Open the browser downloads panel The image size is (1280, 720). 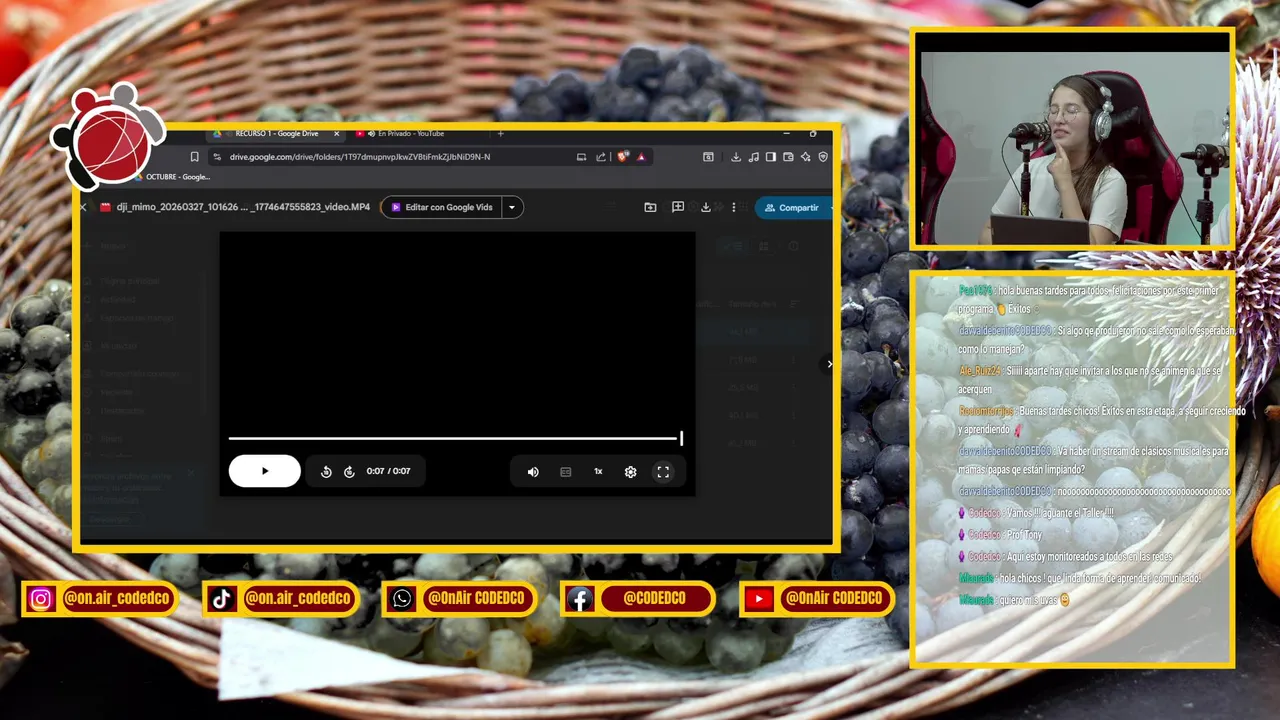click(736, 157)
